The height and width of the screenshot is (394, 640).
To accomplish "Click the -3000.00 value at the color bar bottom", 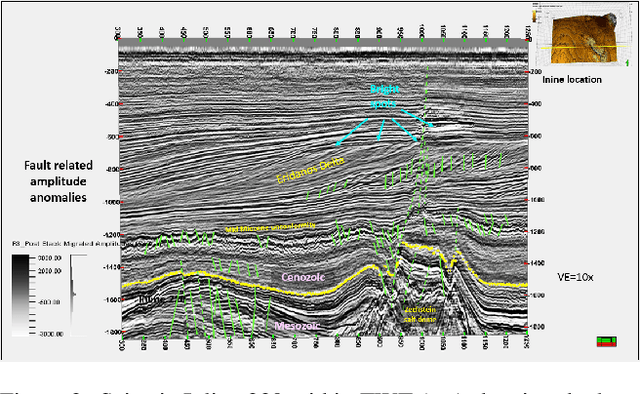I will (51, 334).
